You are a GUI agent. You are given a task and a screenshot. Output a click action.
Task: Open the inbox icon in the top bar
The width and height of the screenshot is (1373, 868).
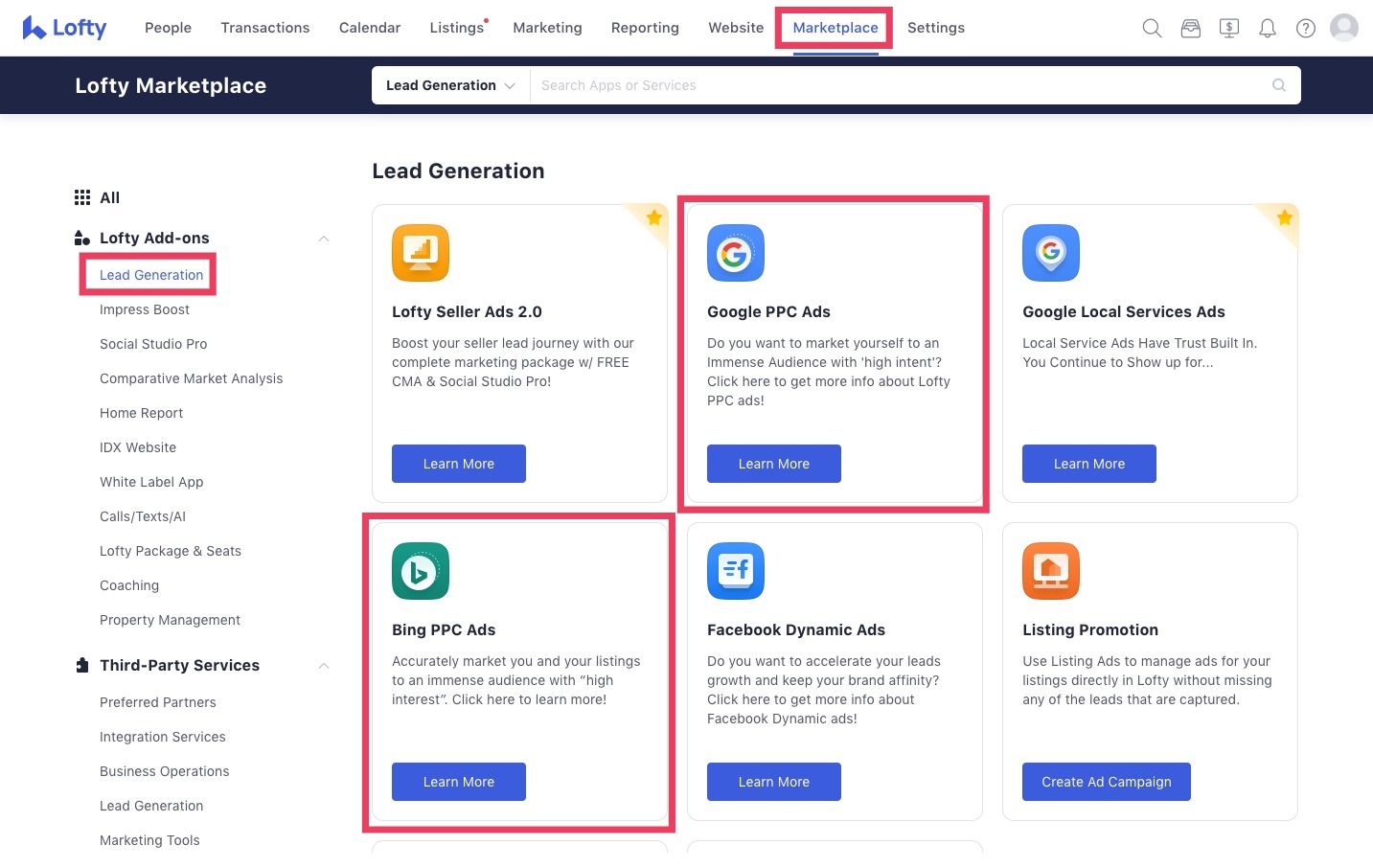1190,28
